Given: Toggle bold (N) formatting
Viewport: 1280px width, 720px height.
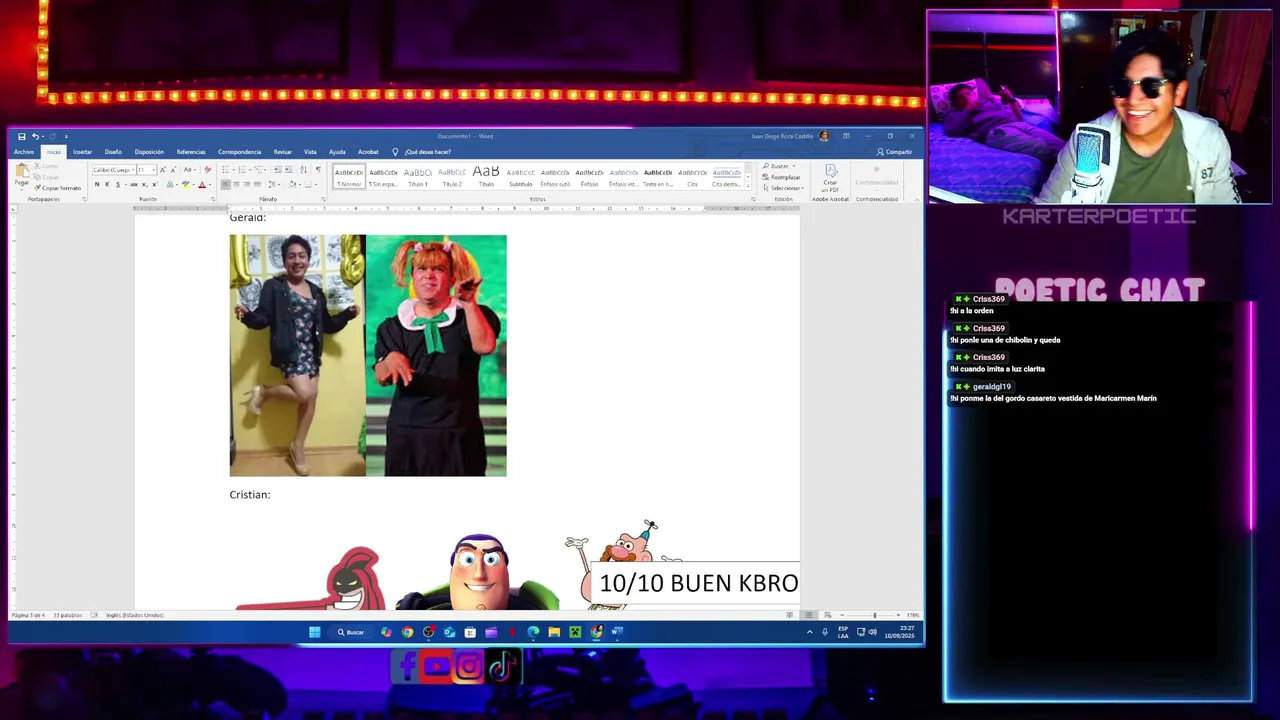Looking at the screenshot, I should 97,184.
